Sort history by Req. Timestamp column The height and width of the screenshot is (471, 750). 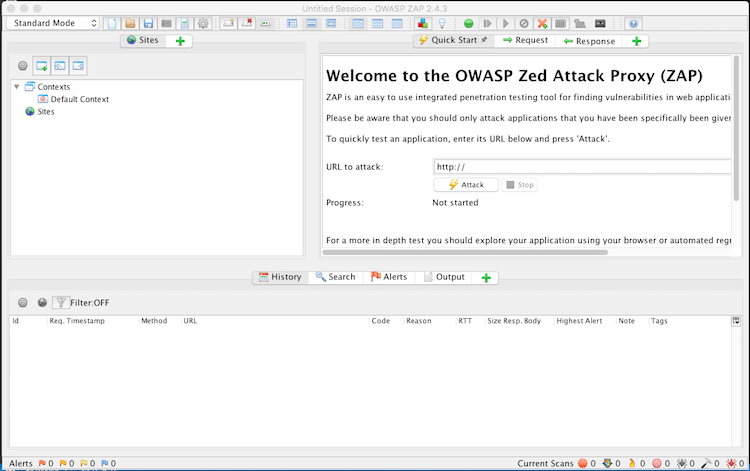point(92,321)
